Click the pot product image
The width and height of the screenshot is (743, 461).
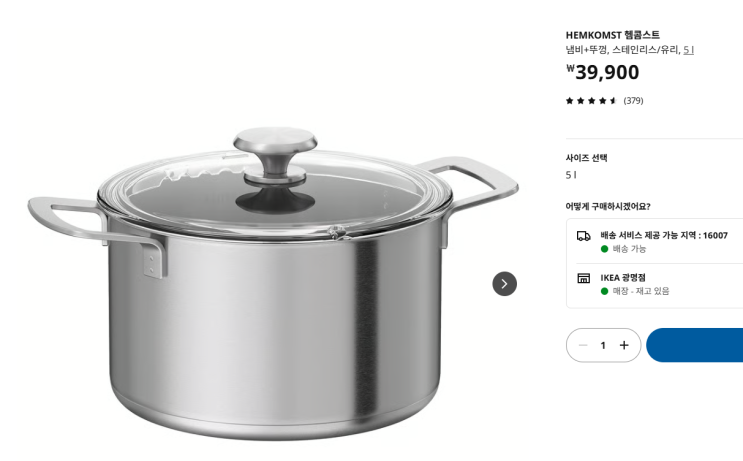click(x=273, y=283)
